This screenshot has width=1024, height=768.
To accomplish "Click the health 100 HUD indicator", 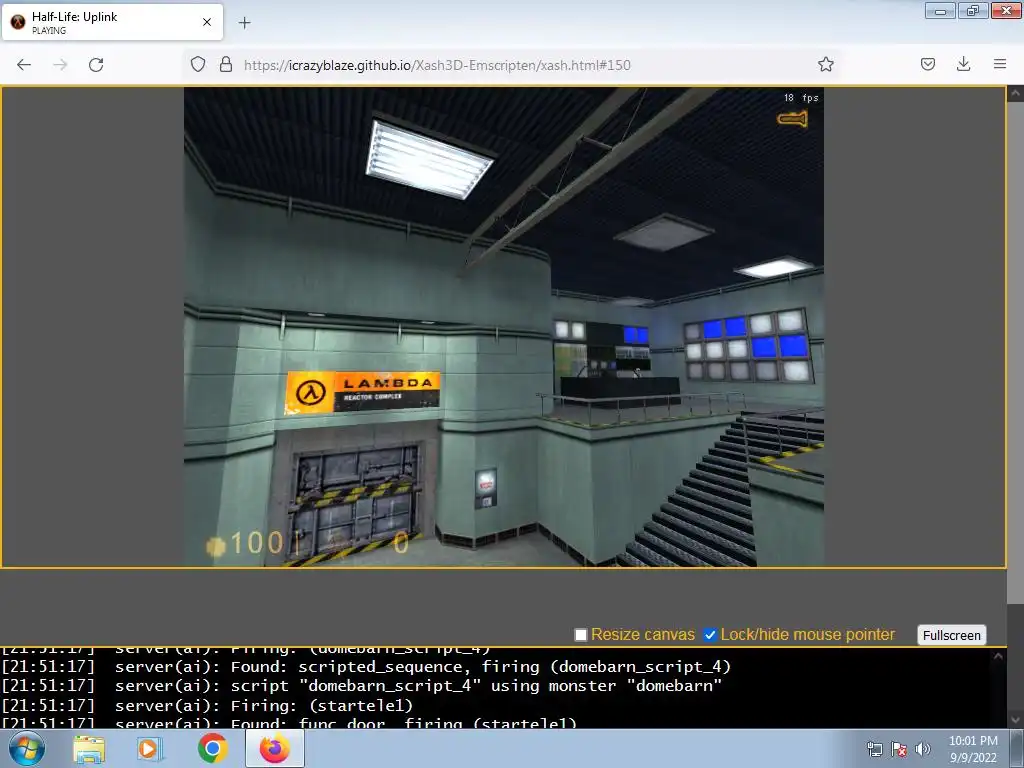I will pos(245,543).
